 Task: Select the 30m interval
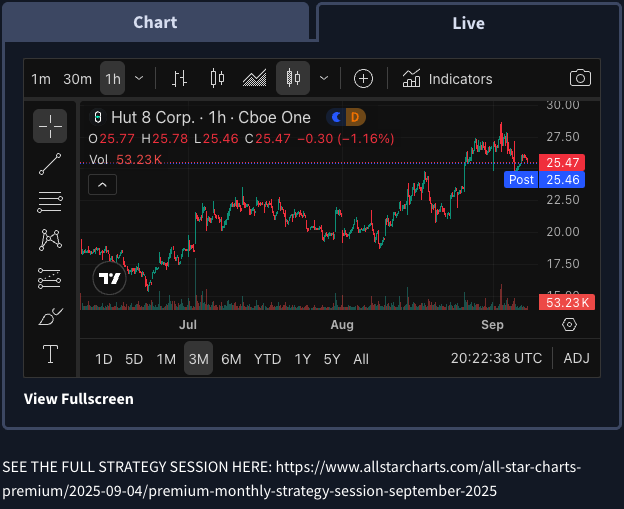pos(78,79)
